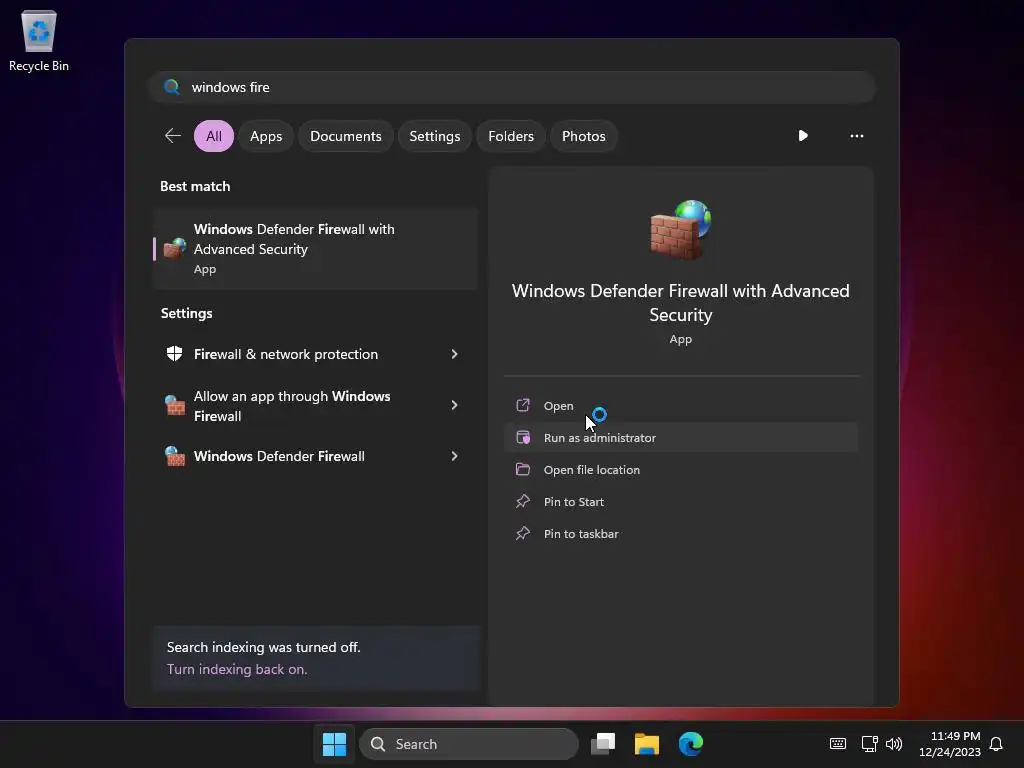This screenshot has height=768, width=1024.
Task: Click the taskbar Search box
Action: tap(469, 744)
